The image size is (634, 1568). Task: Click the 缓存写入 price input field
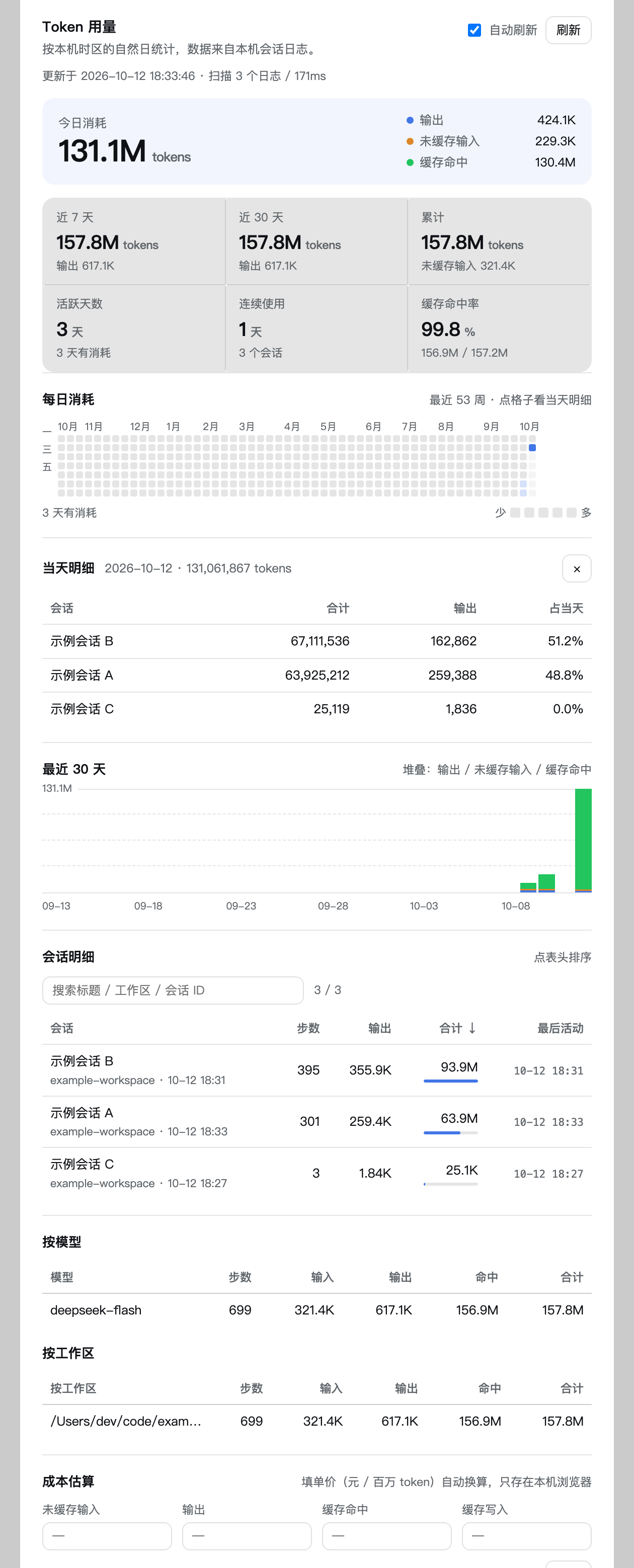click(526, 1536)
